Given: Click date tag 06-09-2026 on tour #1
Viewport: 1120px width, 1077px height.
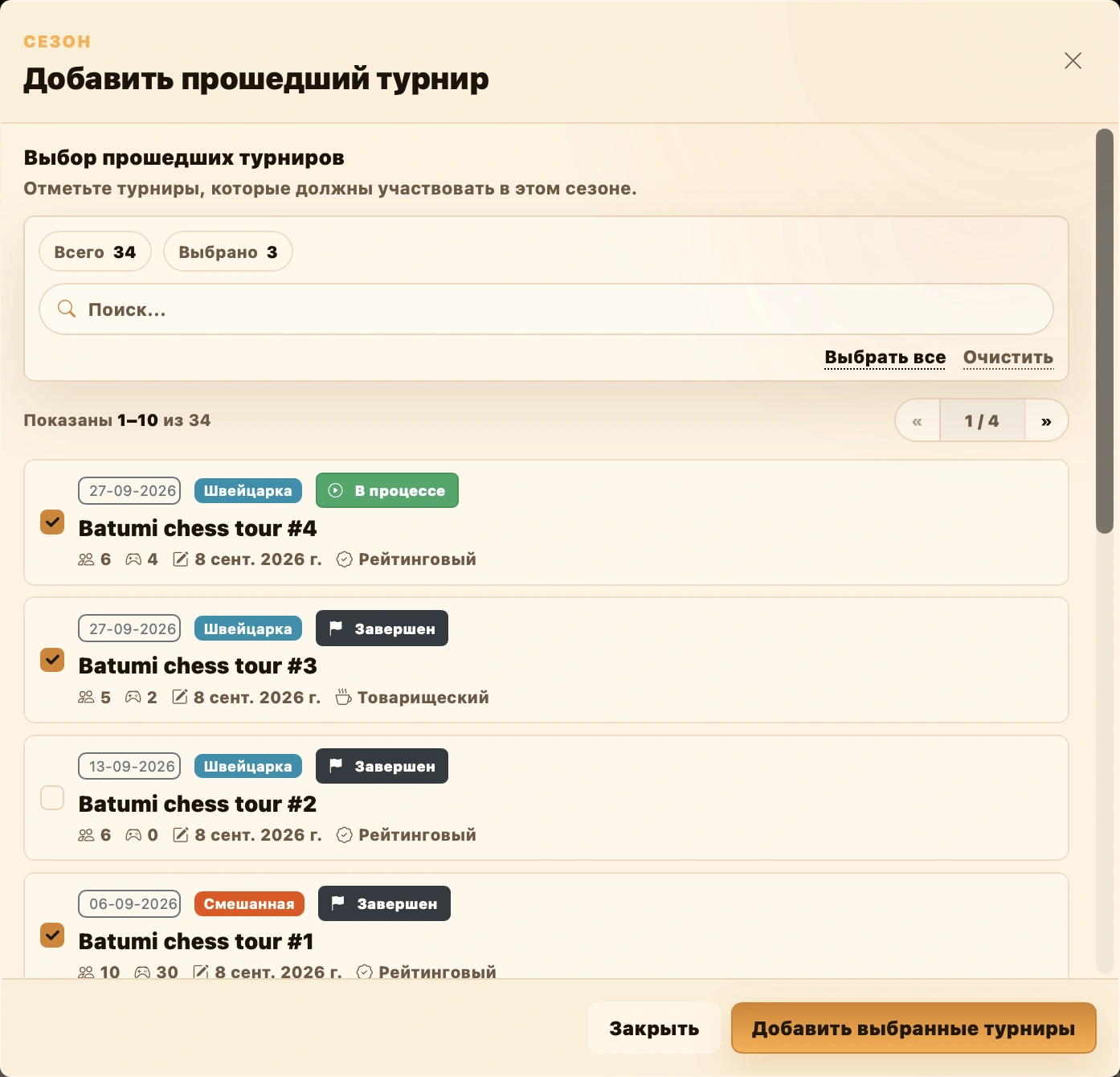Looking at the screenshot, I should pos(129,903).
